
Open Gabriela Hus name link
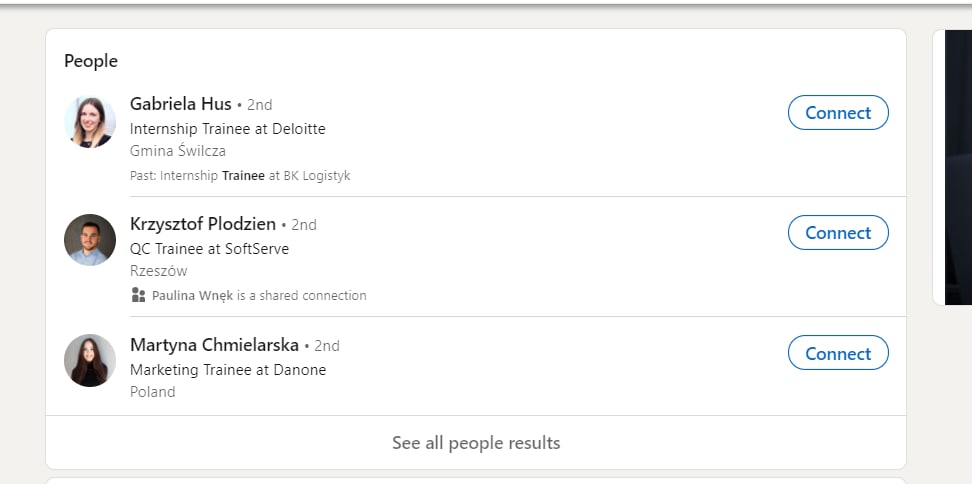(x=180, y=103)
